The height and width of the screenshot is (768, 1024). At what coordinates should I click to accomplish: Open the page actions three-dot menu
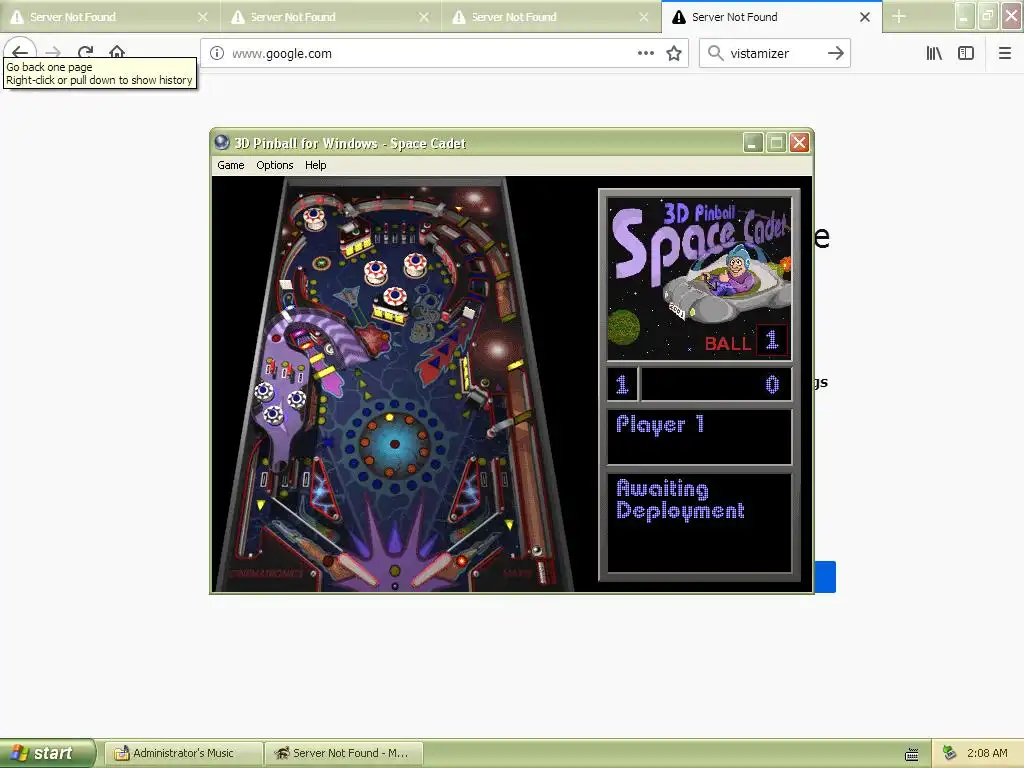(x=646, y=54)
